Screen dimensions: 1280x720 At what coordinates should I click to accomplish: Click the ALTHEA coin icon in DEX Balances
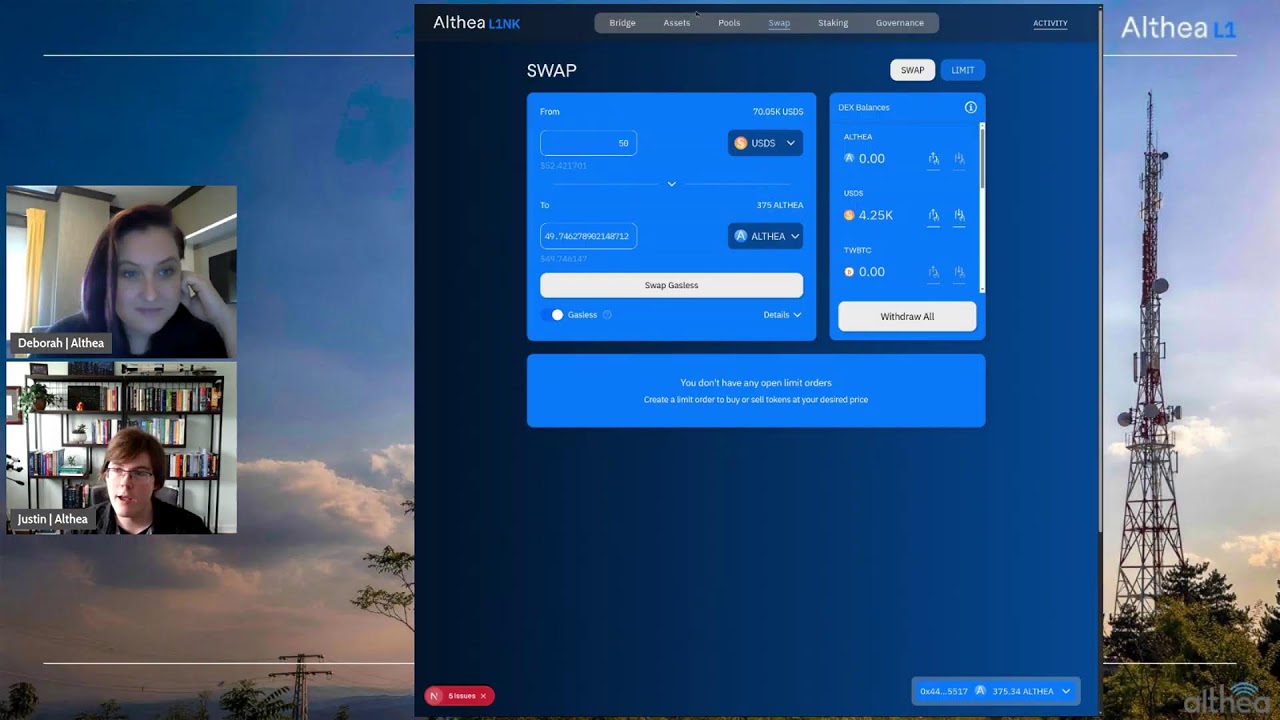pyautogui.click(x=849, y=158)
